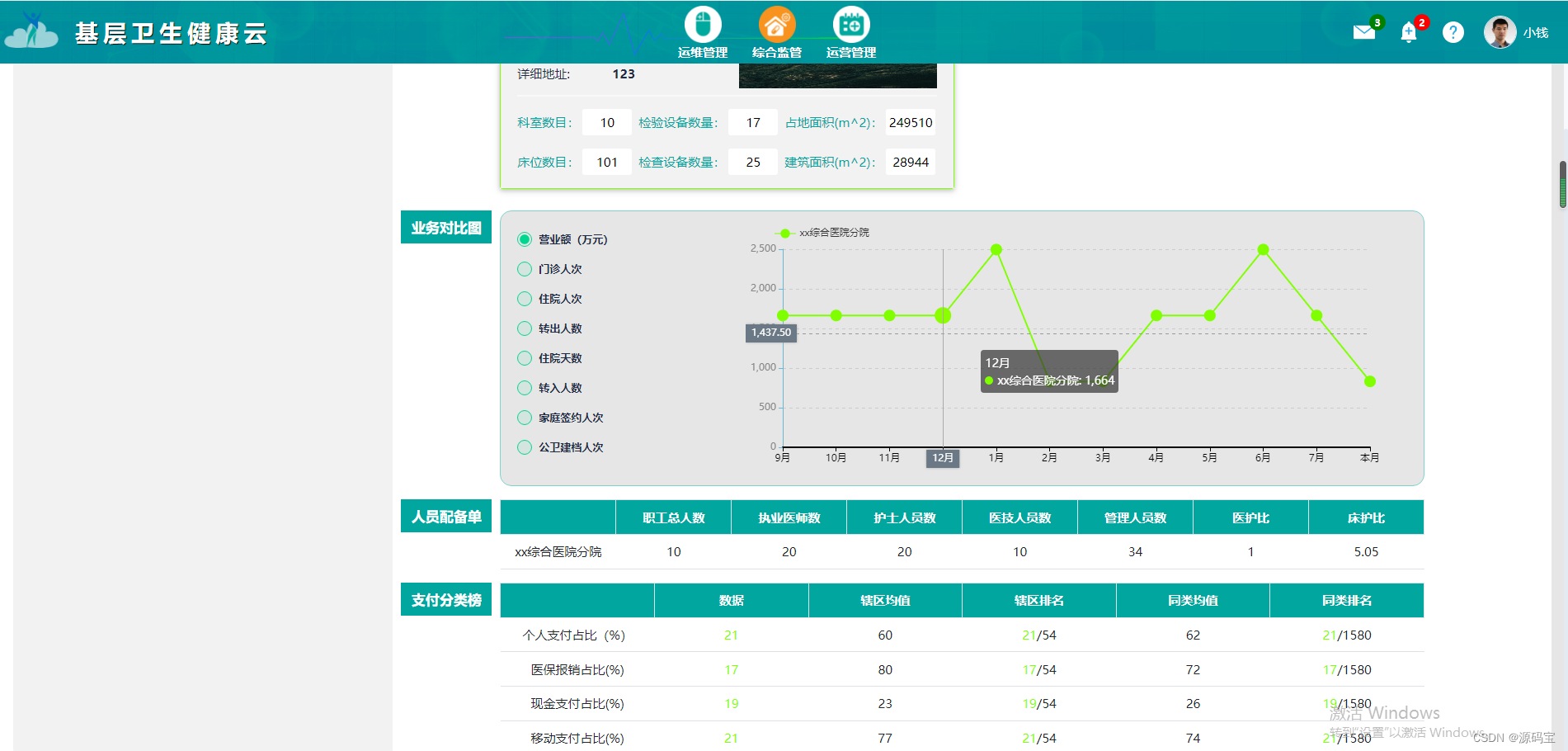1568x751 pixels.
Task: Switch metric to 住院天数
Action: pyautogui.click(x=525, y=357)
